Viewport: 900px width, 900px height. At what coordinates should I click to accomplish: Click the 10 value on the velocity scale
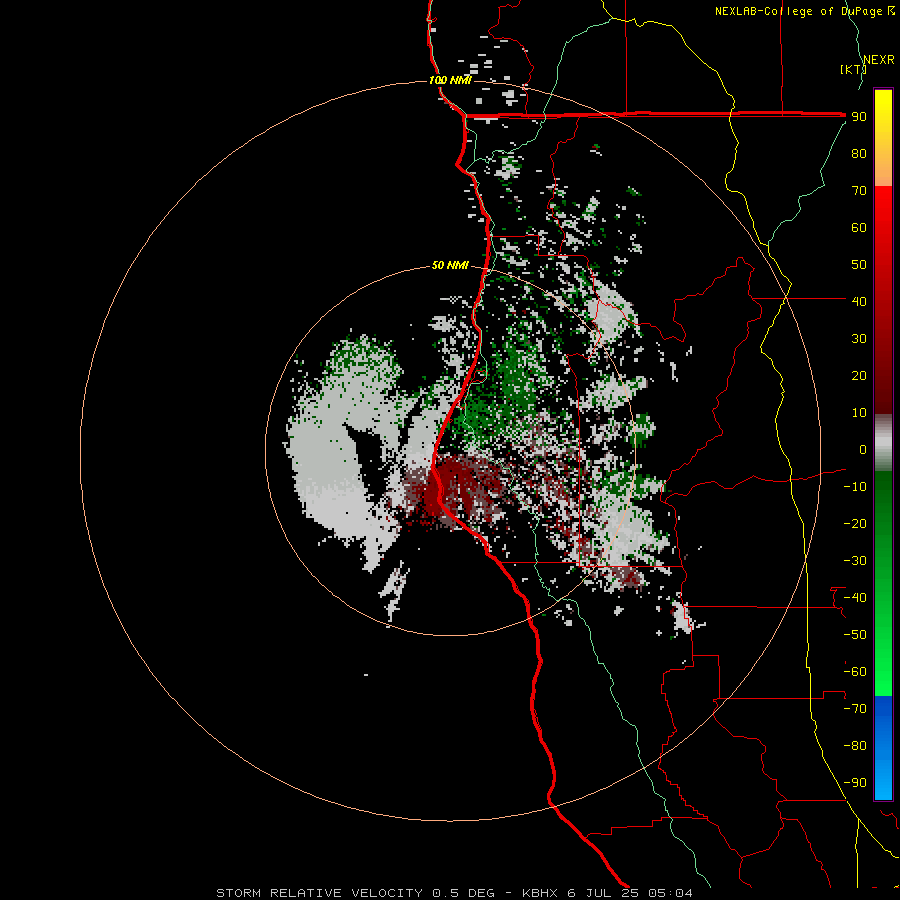(x=859, y=413)
